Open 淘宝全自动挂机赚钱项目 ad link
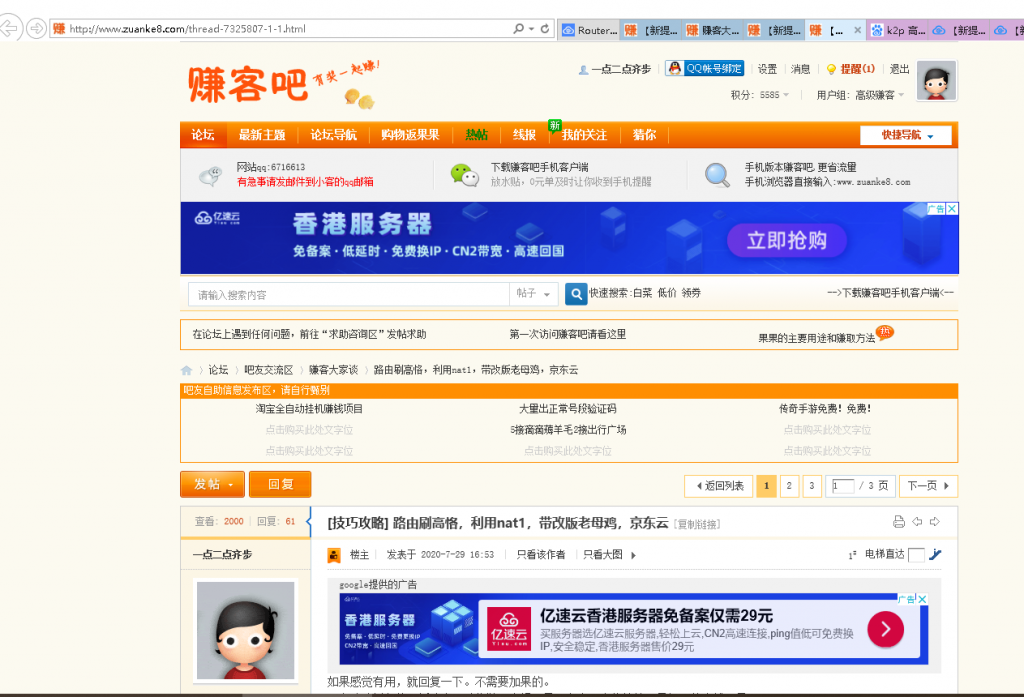 309,409
